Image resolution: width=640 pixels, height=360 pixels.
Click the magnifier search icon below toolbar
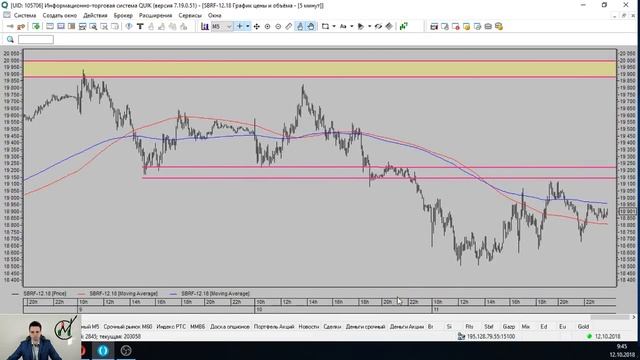click(10, 39)
